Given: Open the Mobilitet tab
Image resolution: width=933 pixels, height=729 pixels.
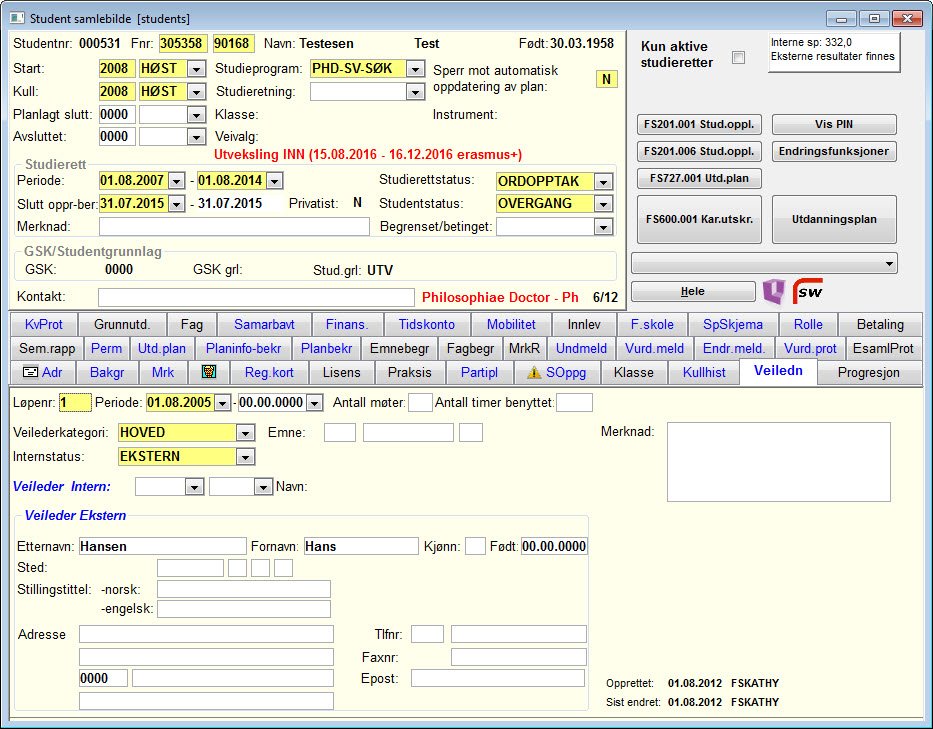Looking at the screenshot, I should click(511, 325).
